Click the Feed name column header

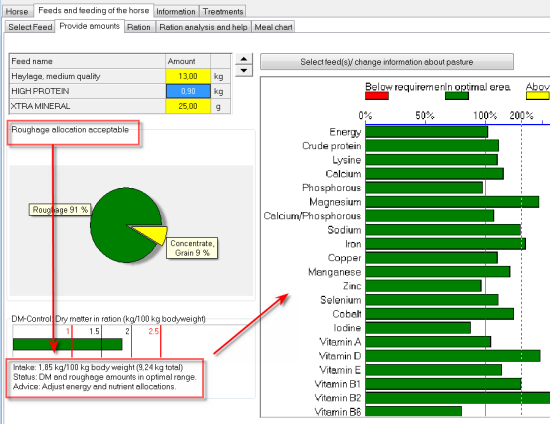tap(87, 61)
